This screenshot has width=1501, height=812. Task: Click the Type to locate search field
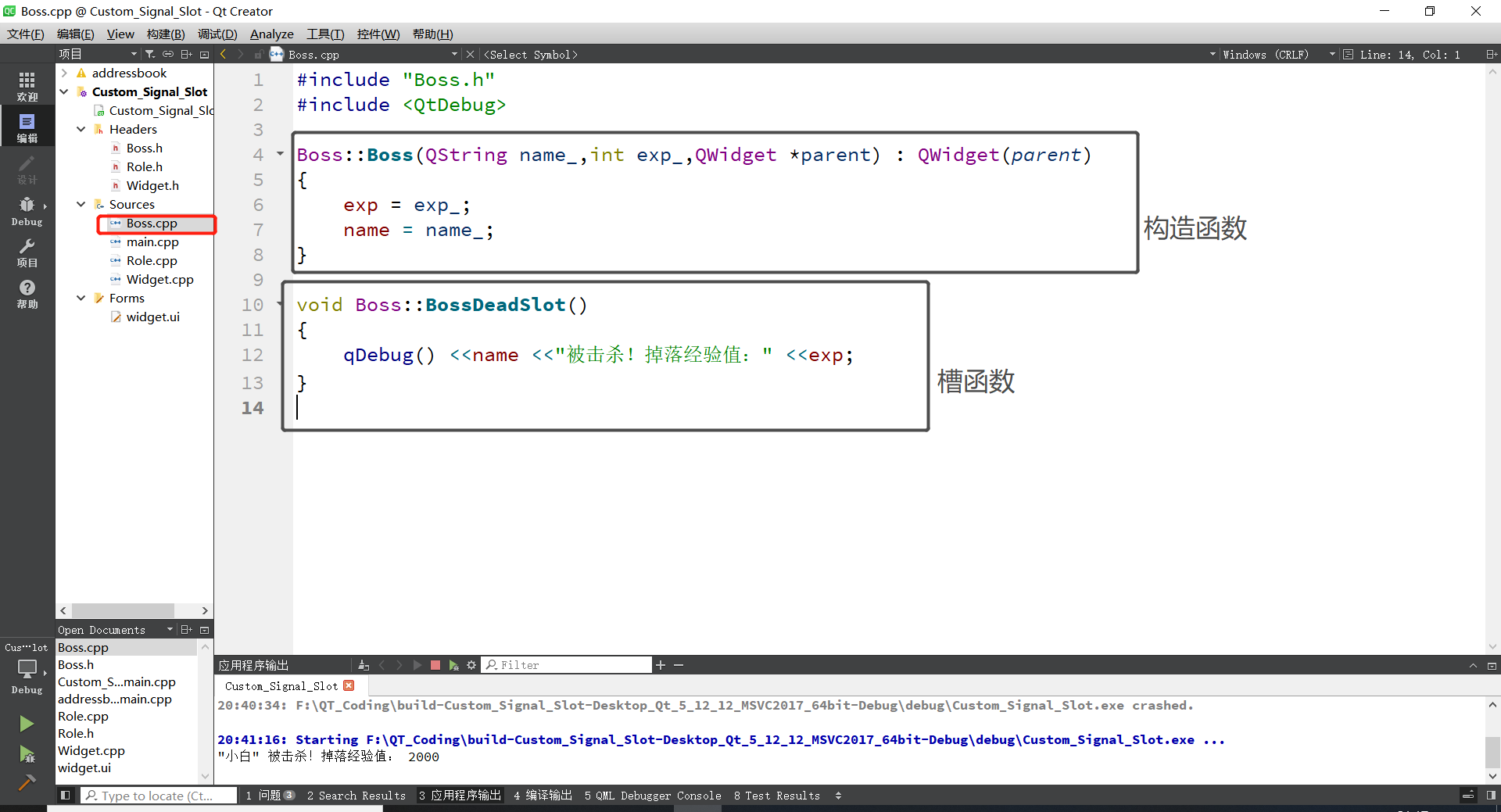(159, 796)
